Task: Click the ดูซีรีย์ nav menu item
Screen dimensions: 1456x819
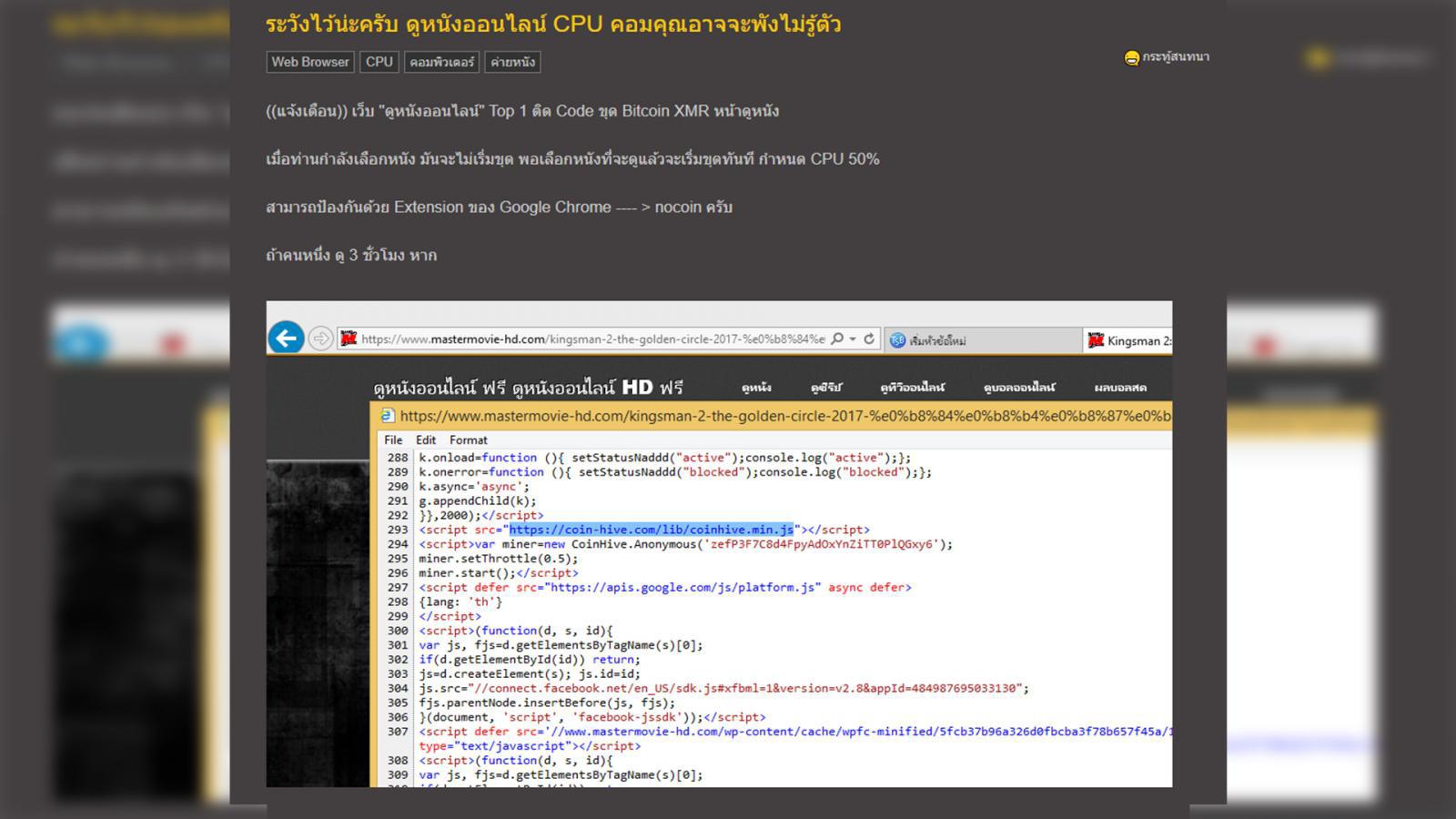Action: (x=826, y=388)
